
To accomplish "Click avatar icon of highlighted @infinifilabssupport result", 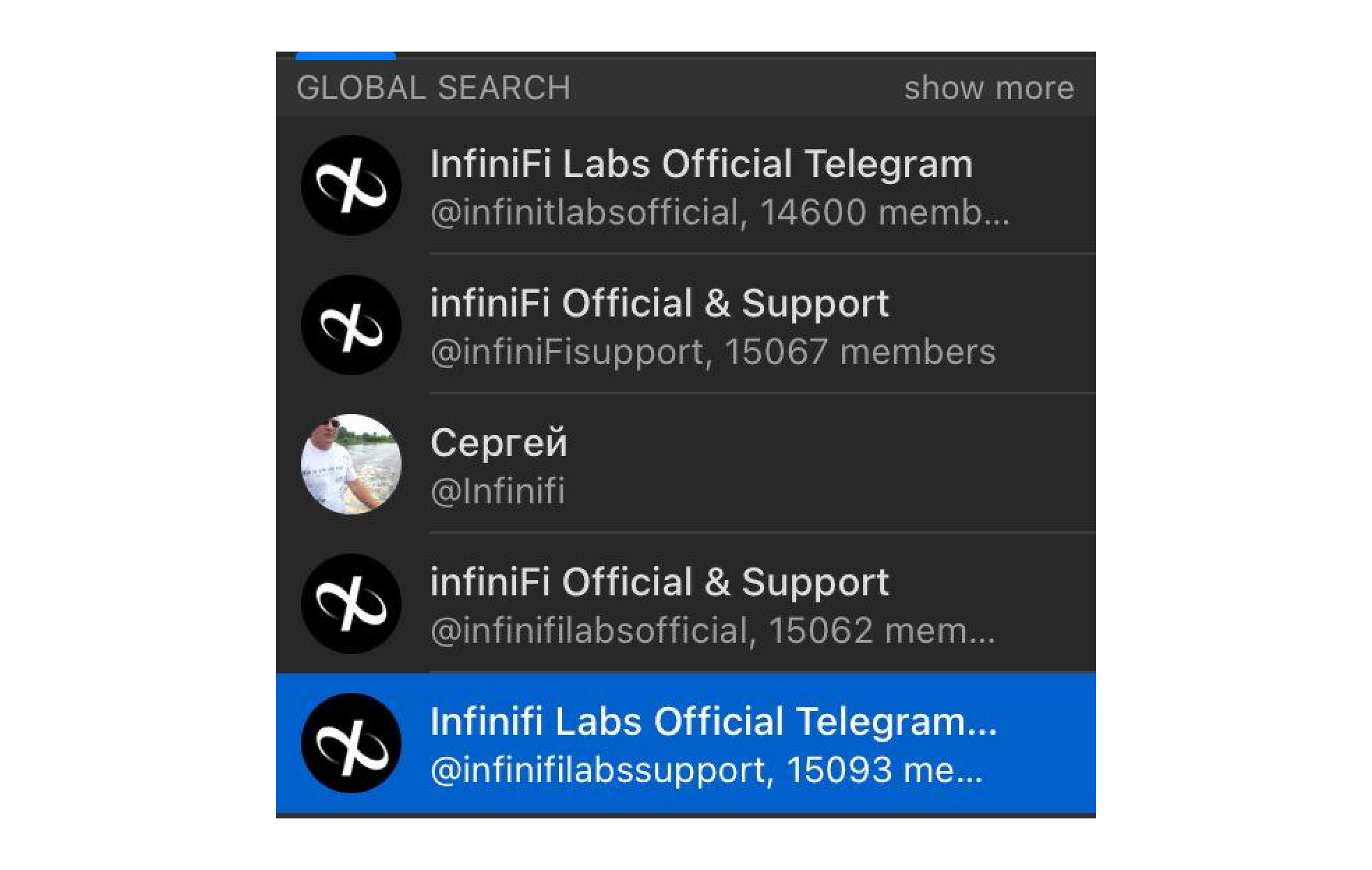I will (x=351, y=743).
